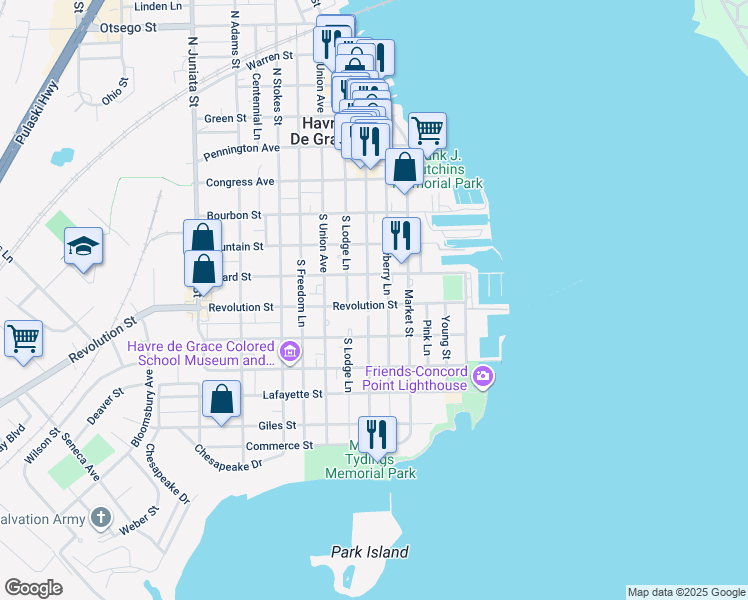This screenshot has height=600, width=748.
Task: Open the Salvation Army church icon
Action: click(99, 517)
